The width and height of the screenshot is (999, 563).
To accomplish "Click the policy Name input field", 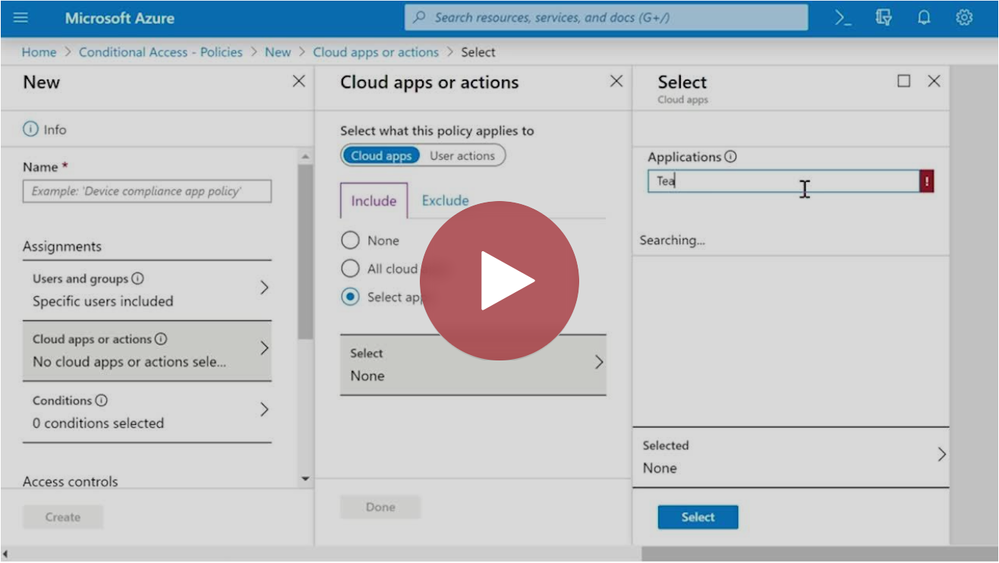I will pos(147,191).
